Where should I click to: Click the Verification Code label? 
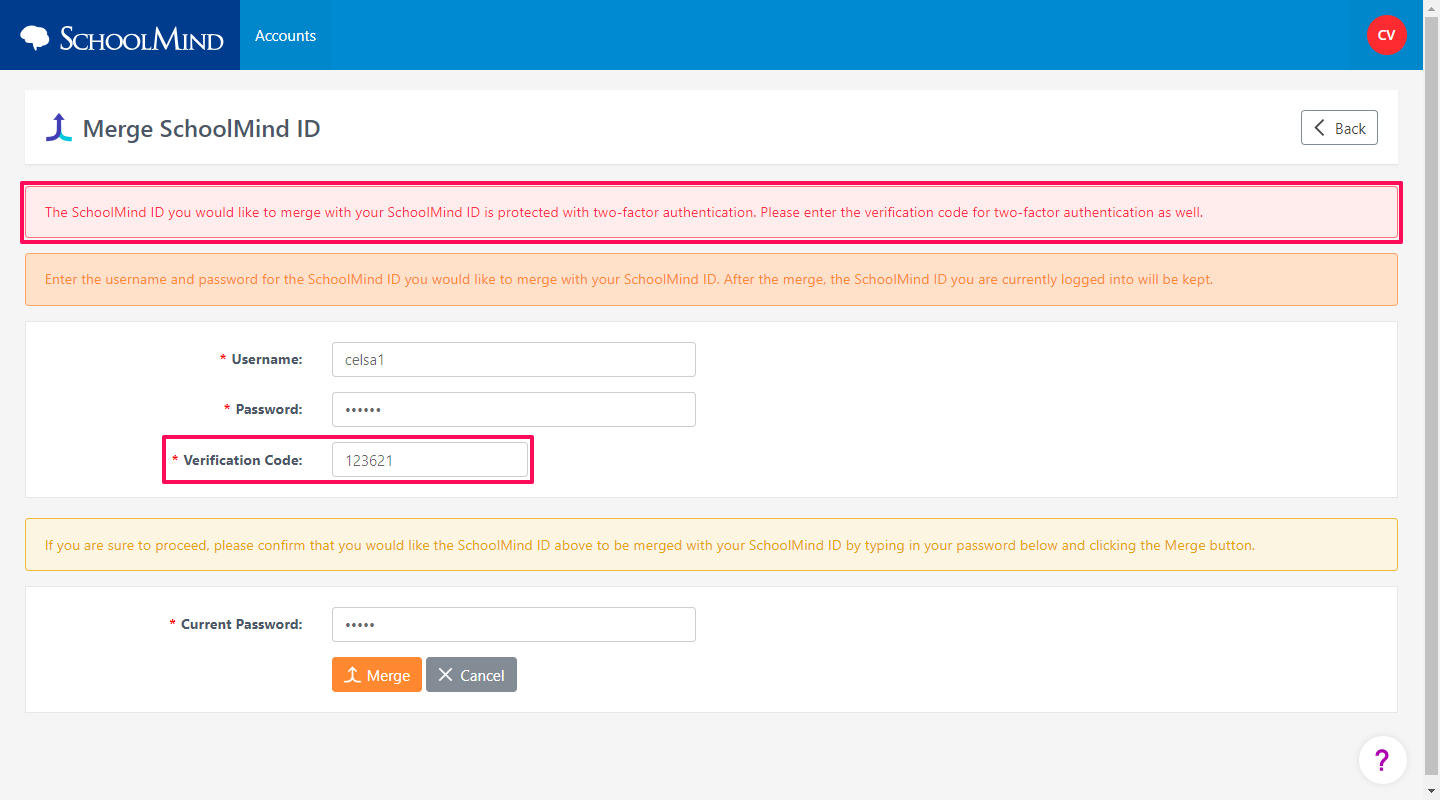click(243, 460)
